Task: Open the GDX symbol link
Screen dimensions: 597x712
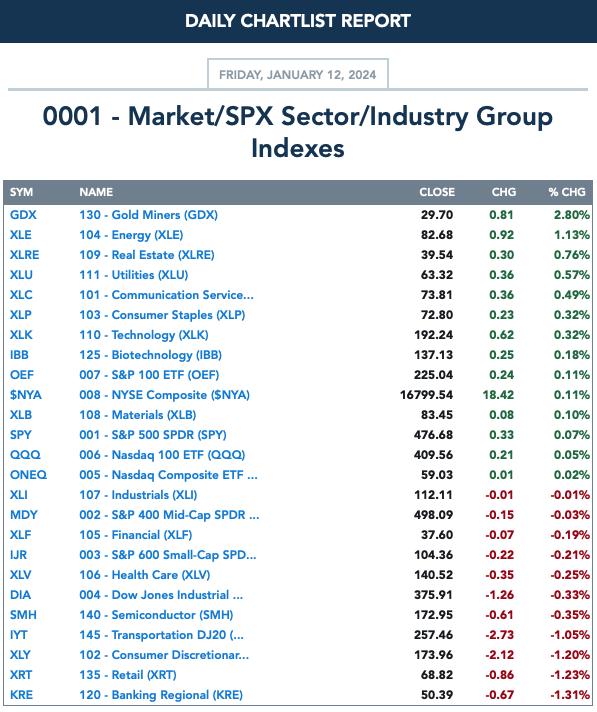Action: 23,215
